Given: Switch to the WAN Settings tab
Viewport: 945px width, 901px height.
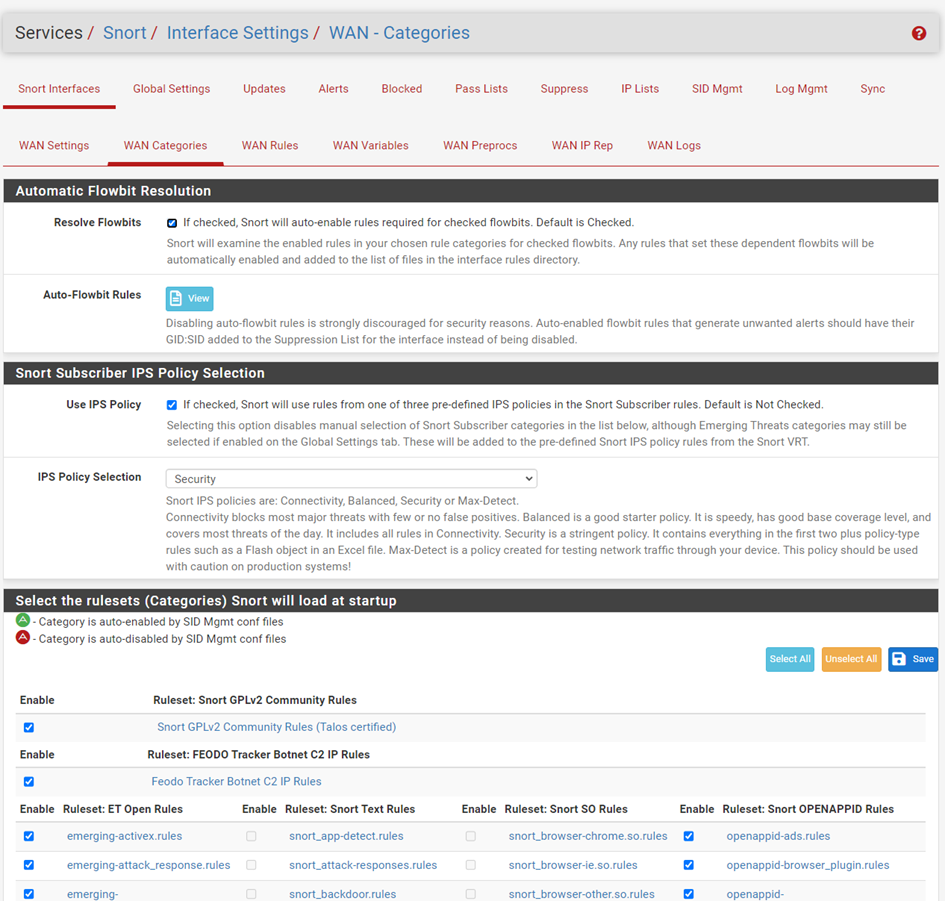Looking at the screenshot, I should click(x=54, y=145).
